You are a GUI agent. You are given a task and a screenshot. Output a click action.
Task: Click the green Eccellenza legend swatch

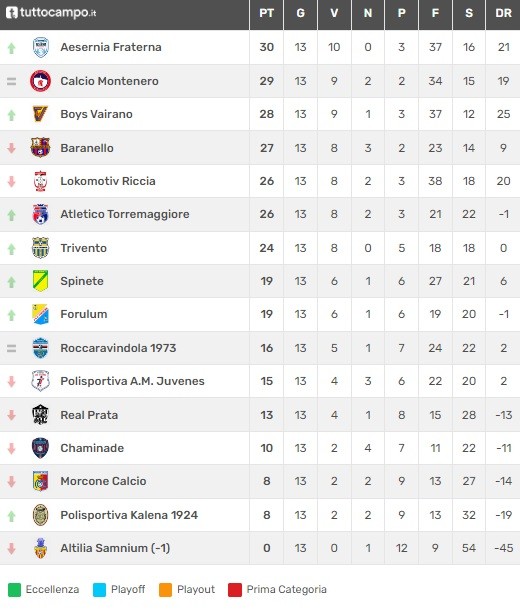[14, 589]
